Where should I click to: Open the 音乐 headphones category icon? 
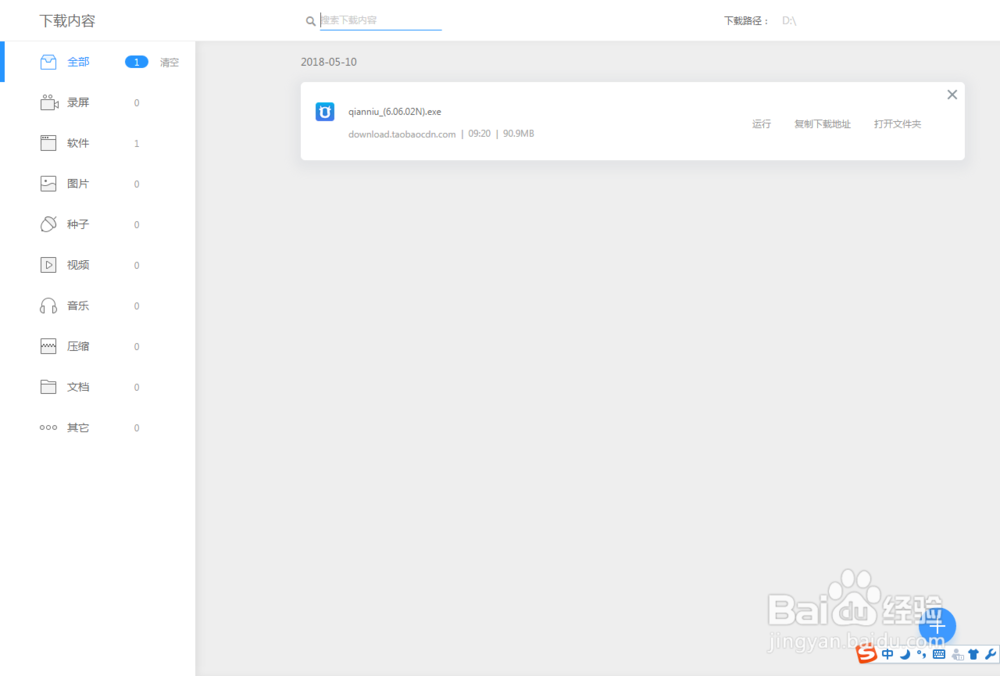click(48, 305)
